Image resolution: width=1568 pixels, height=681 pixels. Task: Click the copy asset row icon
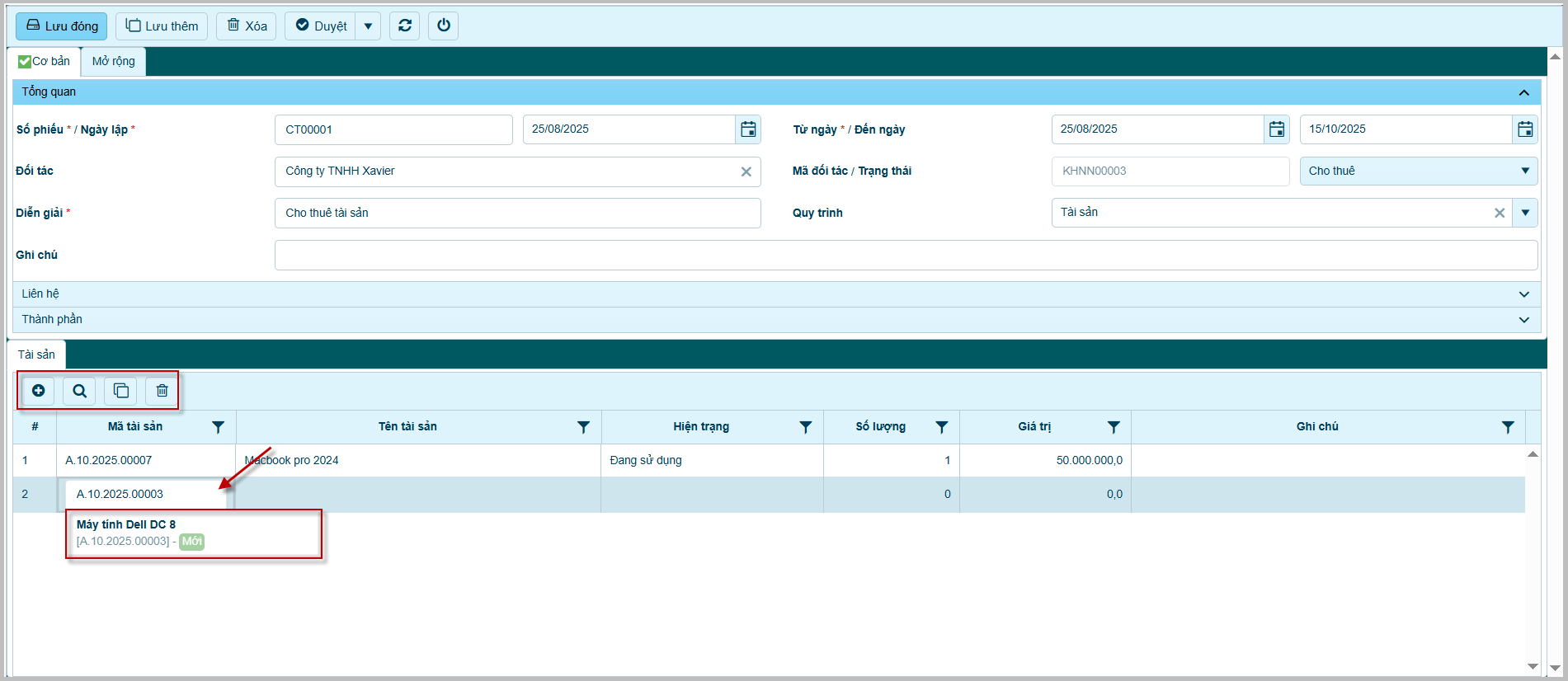pyautogui.click(x=121, y=391)
